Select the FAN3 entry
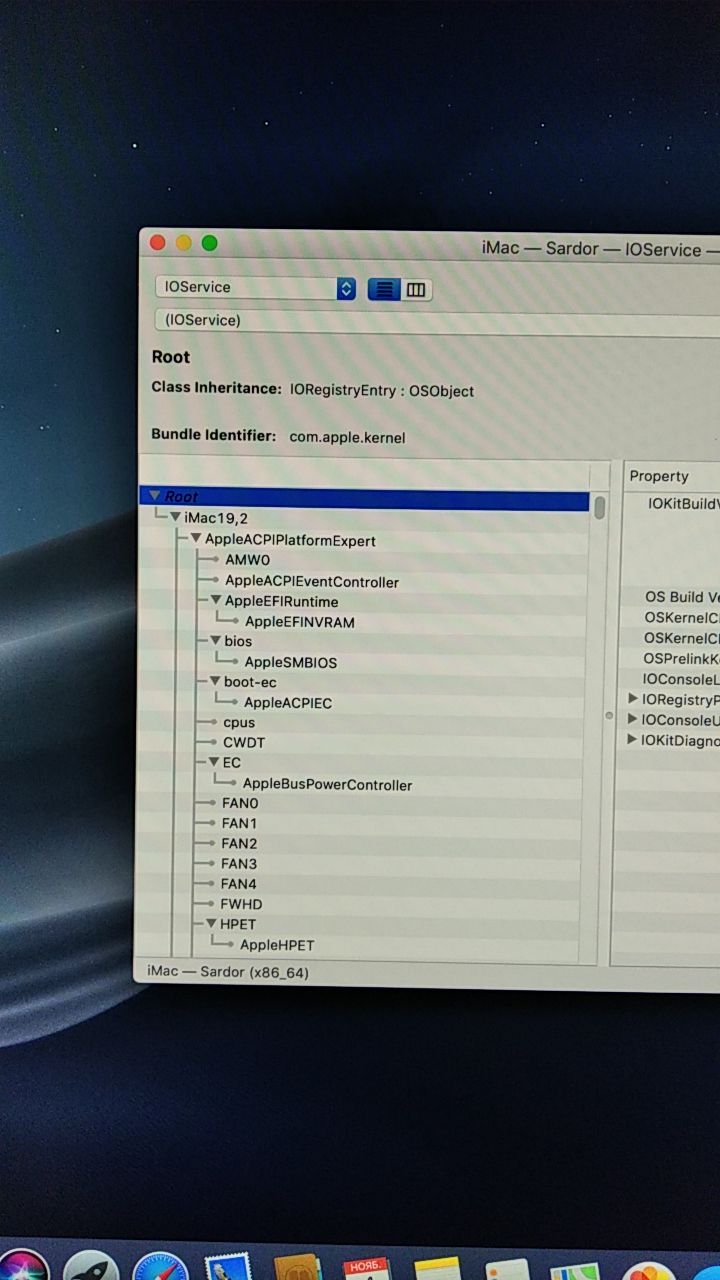 [239, 863]
